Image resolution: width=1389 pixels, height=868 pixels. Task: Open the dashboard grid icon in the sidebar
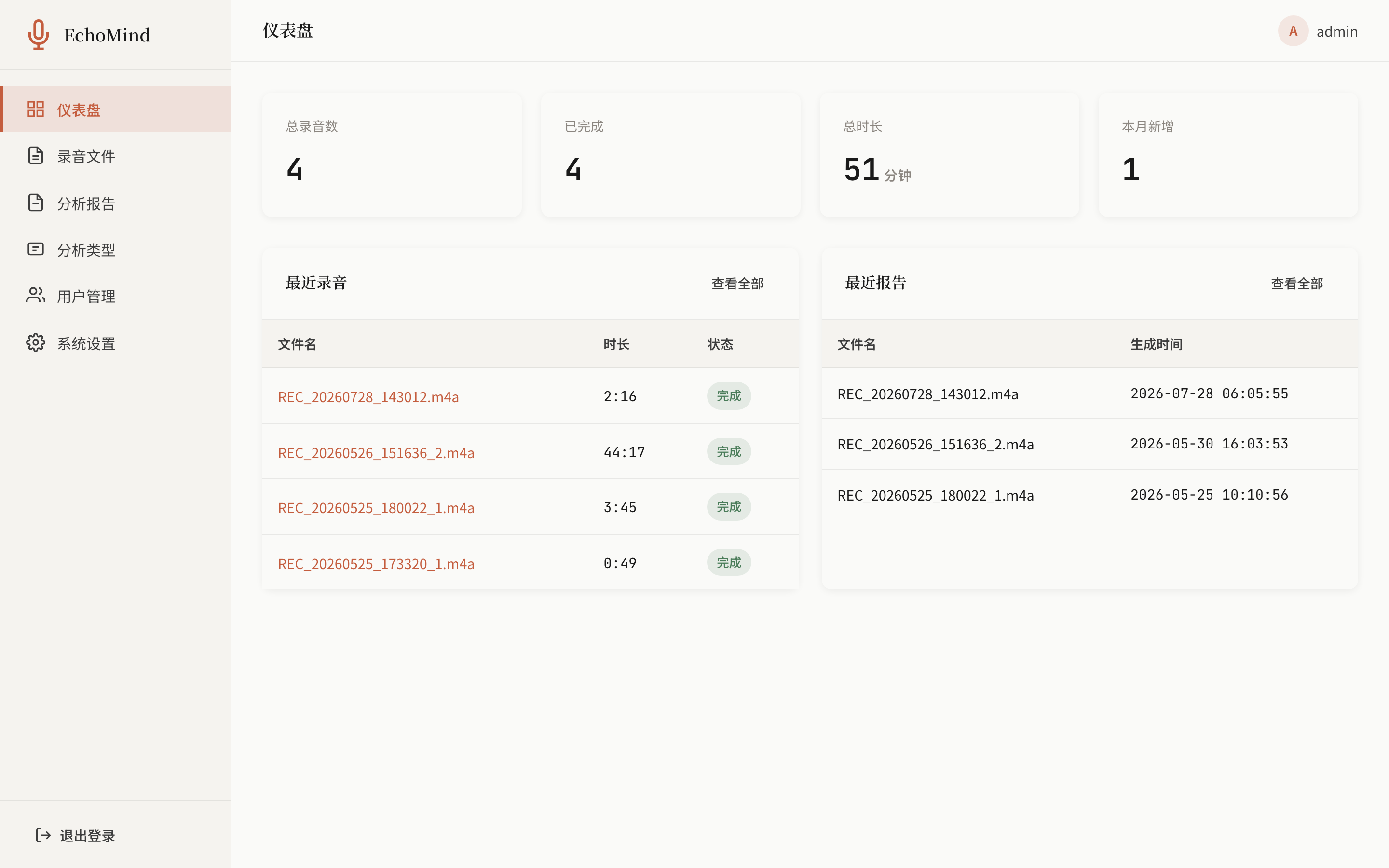(36, 109)
